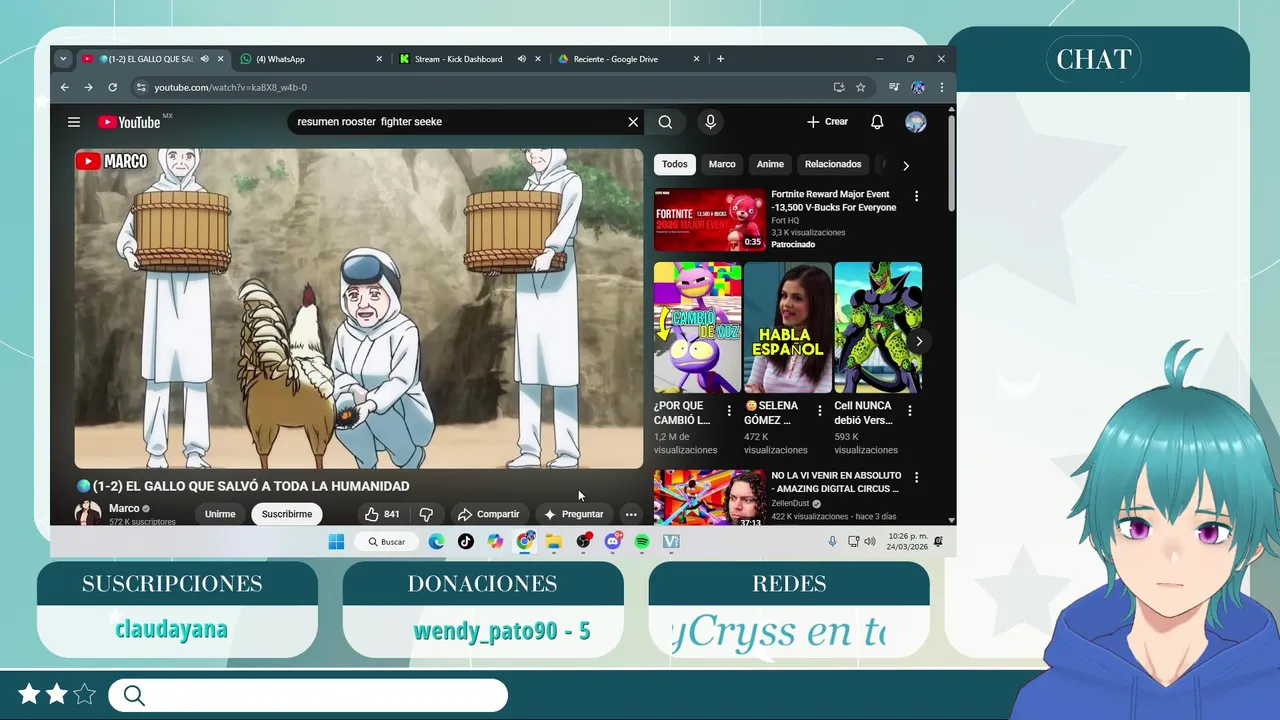Open TikTok from the taskbar
The image size is (1280, 720).
point(466,541)
